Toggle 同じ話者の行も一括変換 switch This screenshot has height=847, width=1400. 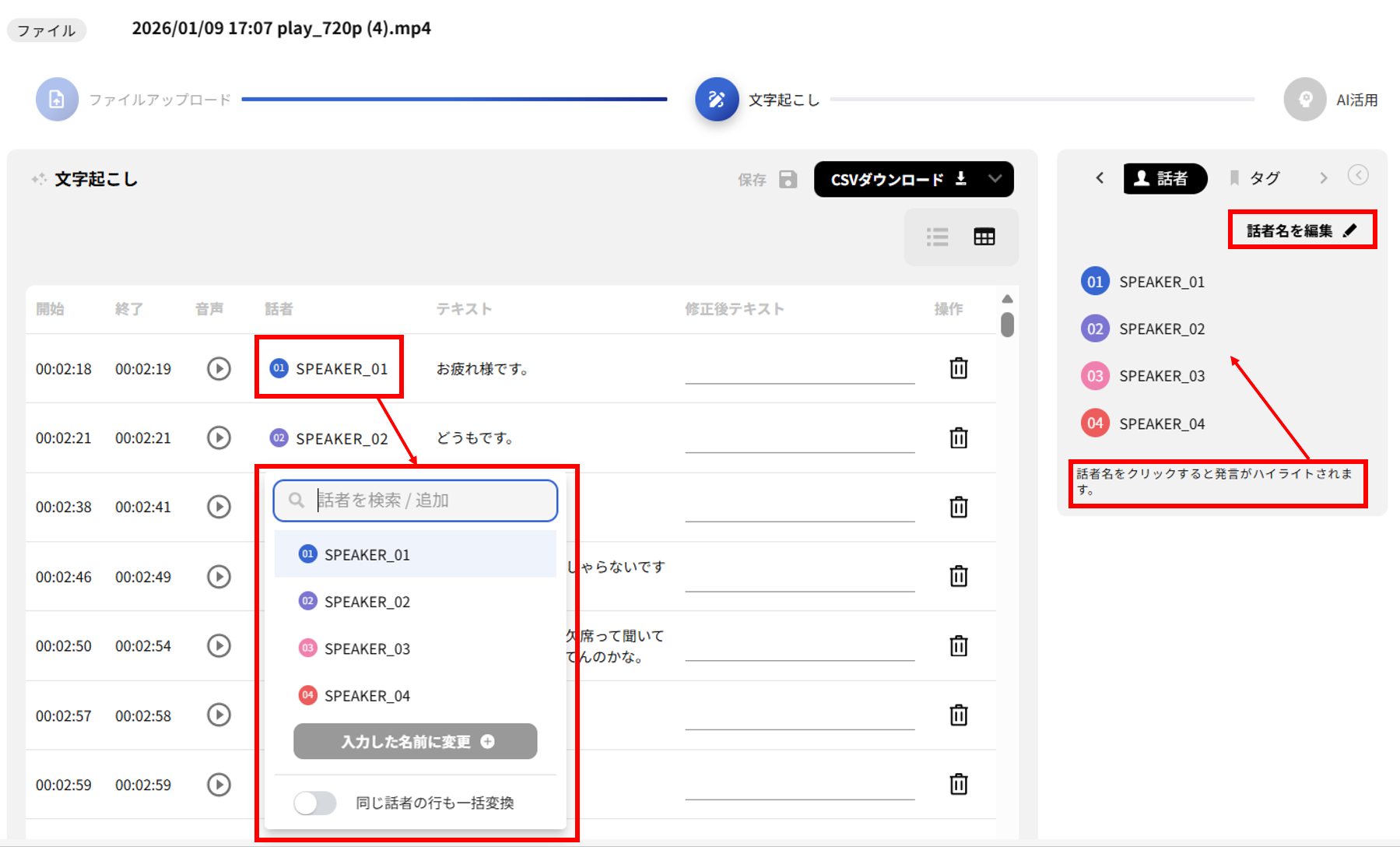pos(315,803)
